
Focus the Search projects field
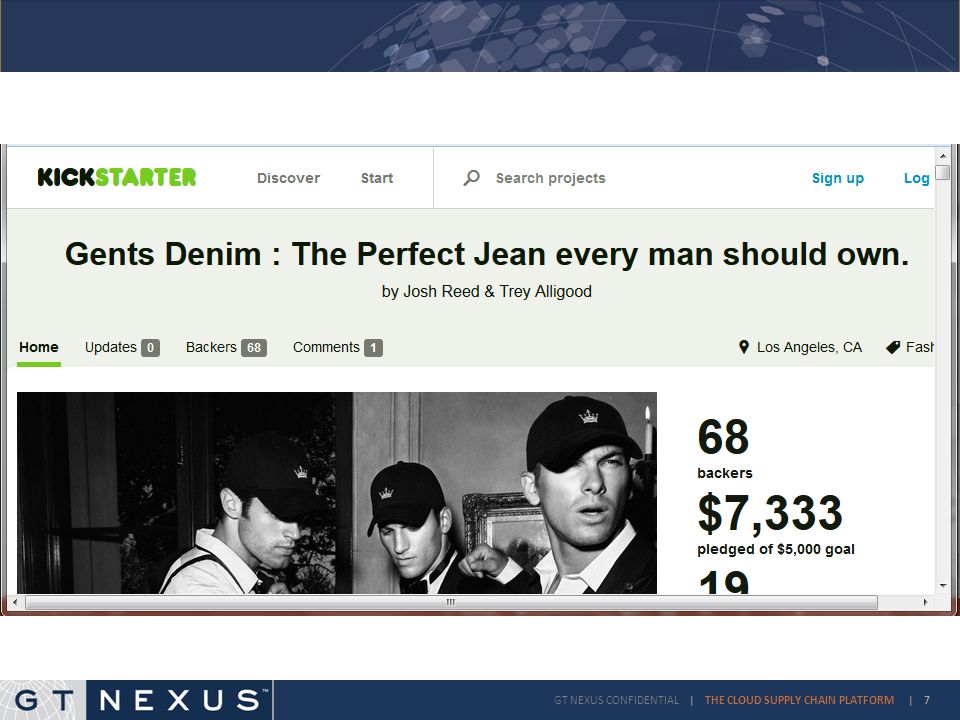coord(550,178)
